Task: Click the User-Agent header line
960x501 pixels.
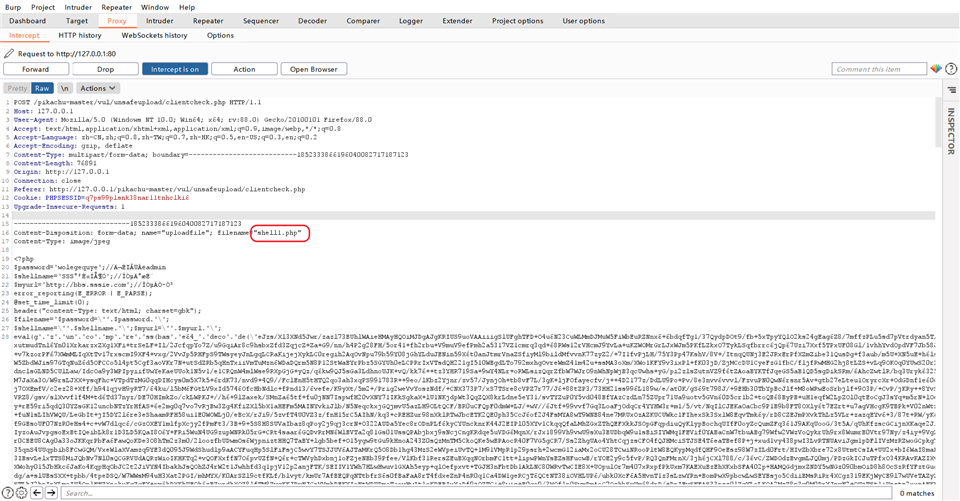Action: click(192, 120)
